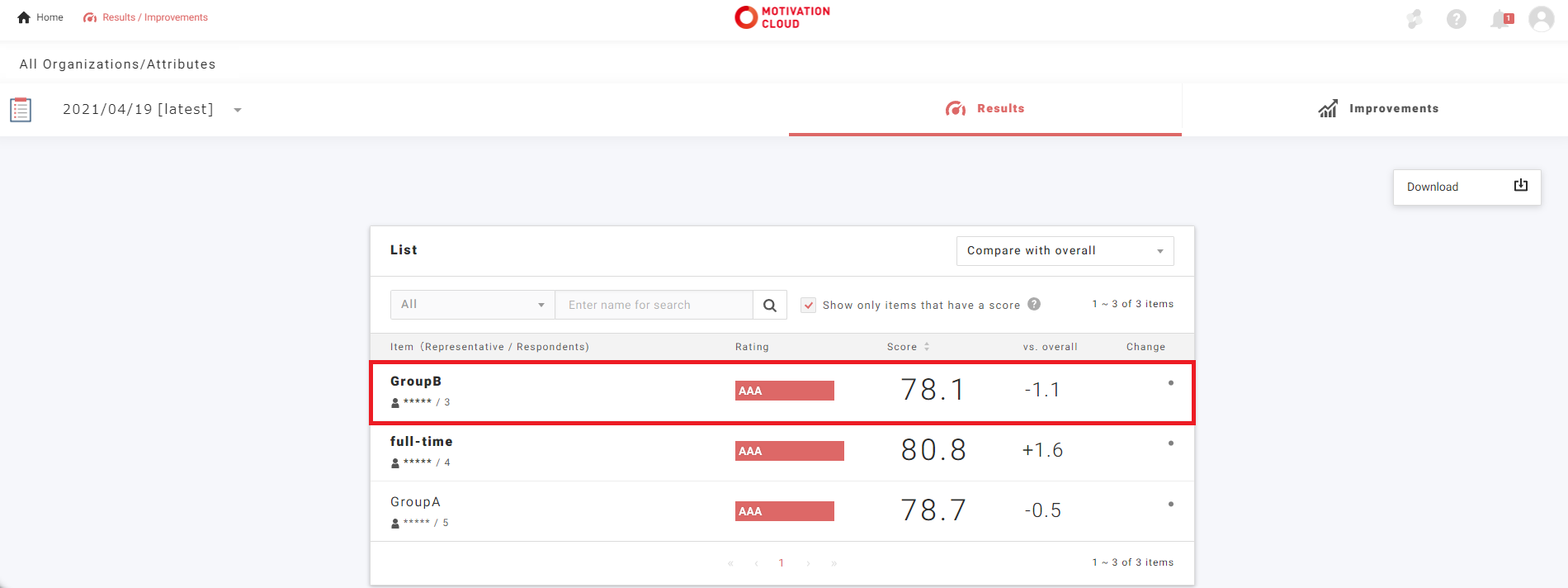Click the magnifying glass search icon

point(769,306)
